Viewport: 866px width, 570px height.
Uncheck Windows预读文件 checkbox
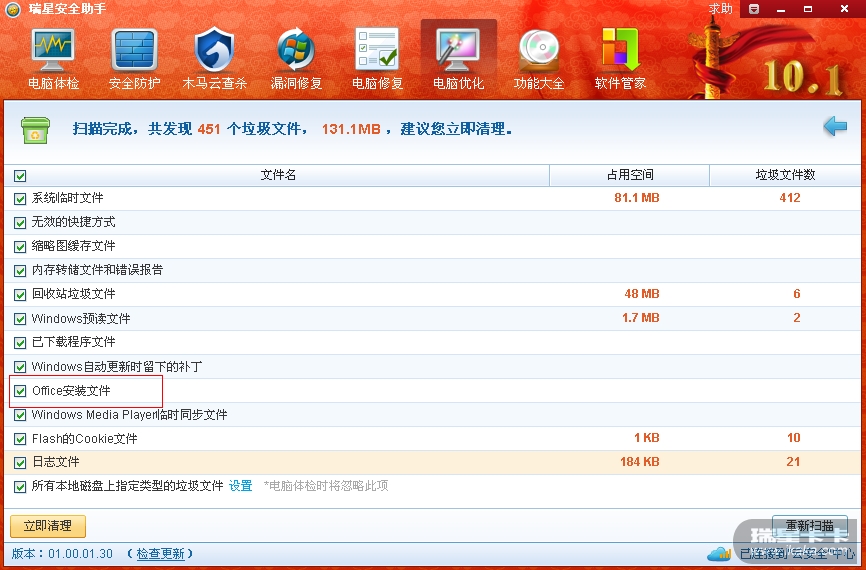click(20, 319)
